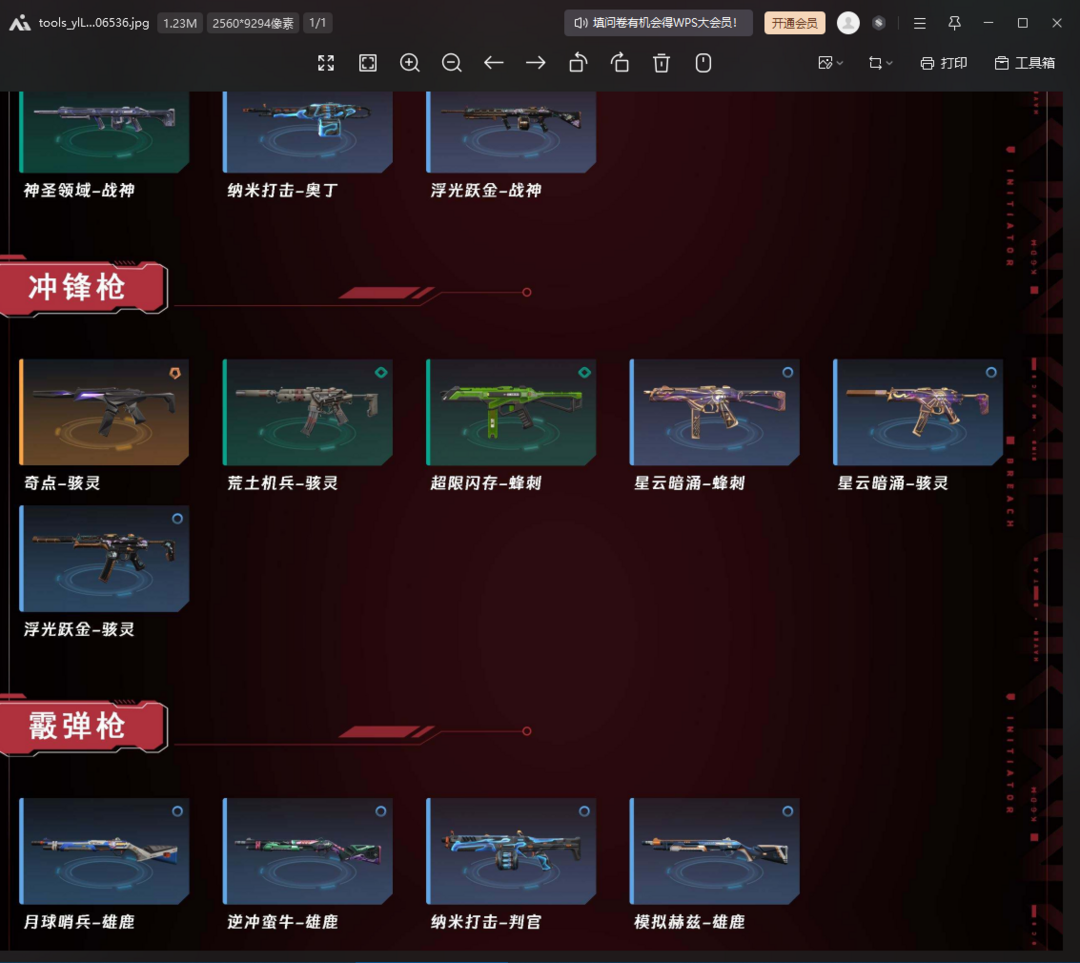Click the 逆冲蛮牛-雄鹿 shotgun thumbnail
This screenshot has height=963, width=1080.
[308, 851]
